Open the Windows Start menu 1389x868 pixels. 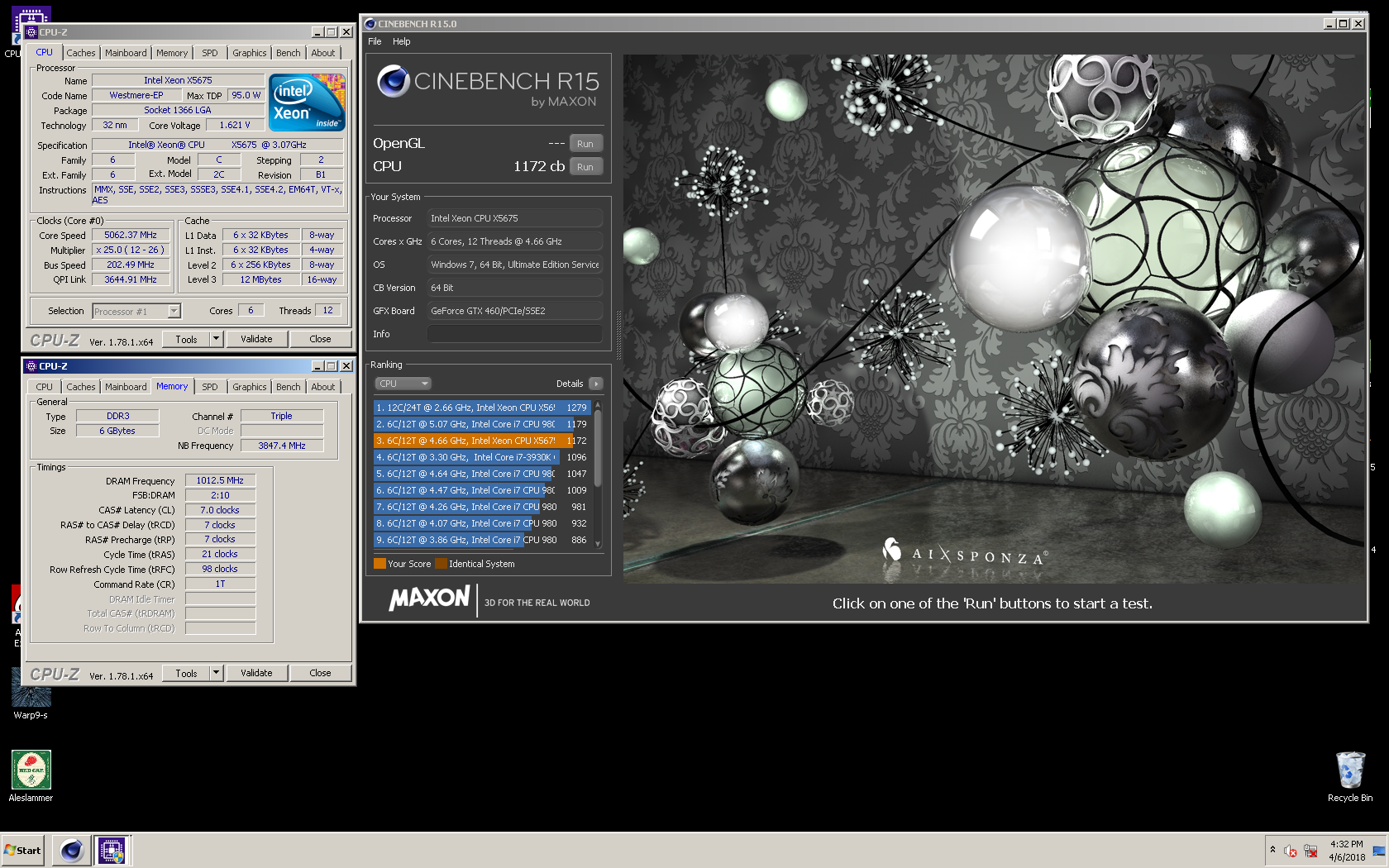22,850
